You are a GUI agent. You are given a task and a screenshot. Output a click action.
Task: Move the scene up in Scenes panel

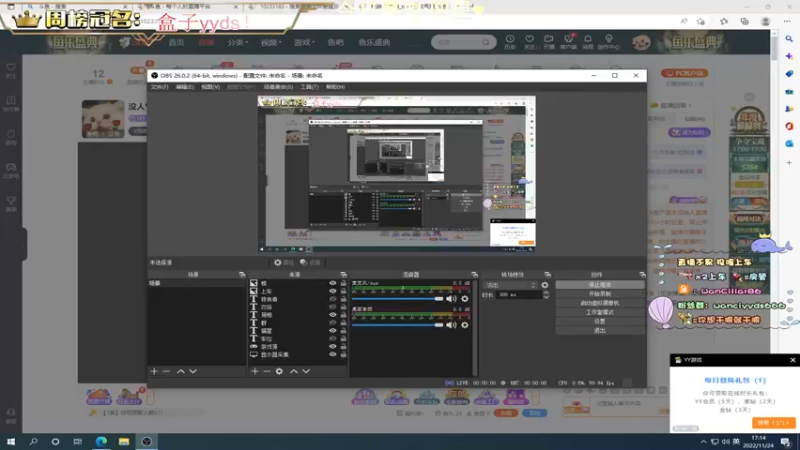pyautogui.click(x=181, y=371)
